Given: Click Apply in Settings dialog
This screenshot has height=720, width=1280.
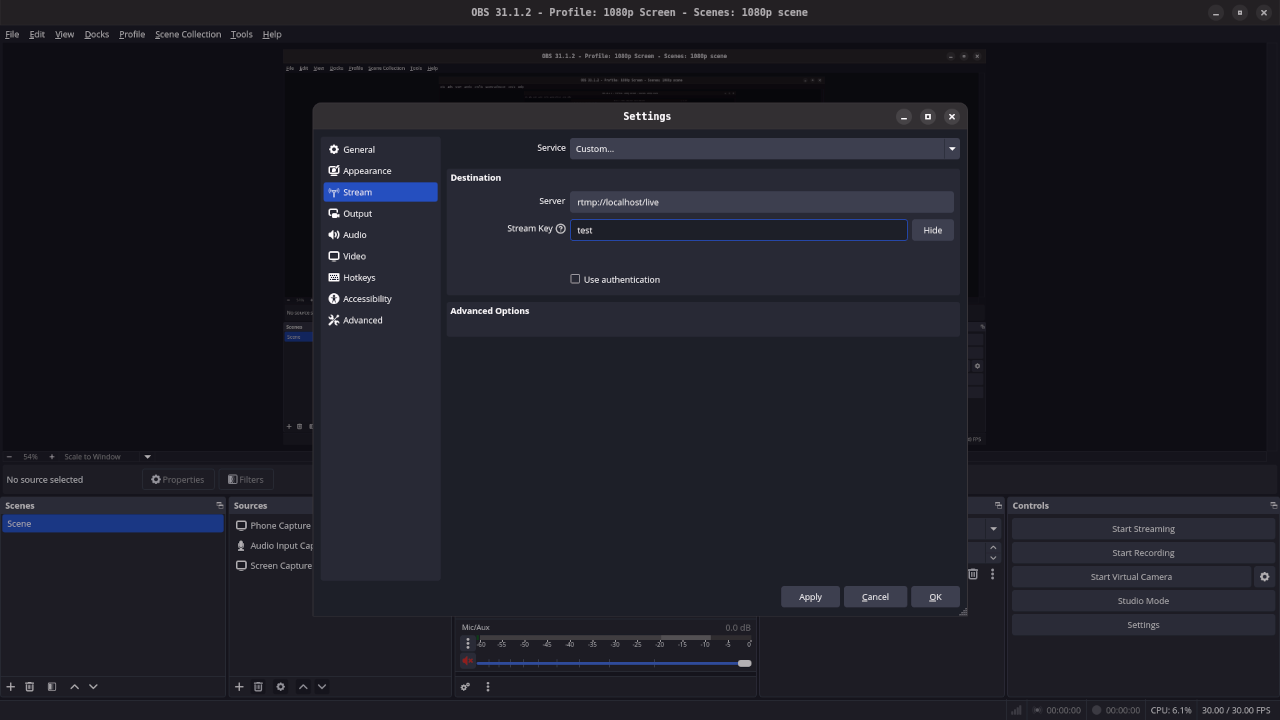Looking at the screenshot, I should (x=810, y=597).
